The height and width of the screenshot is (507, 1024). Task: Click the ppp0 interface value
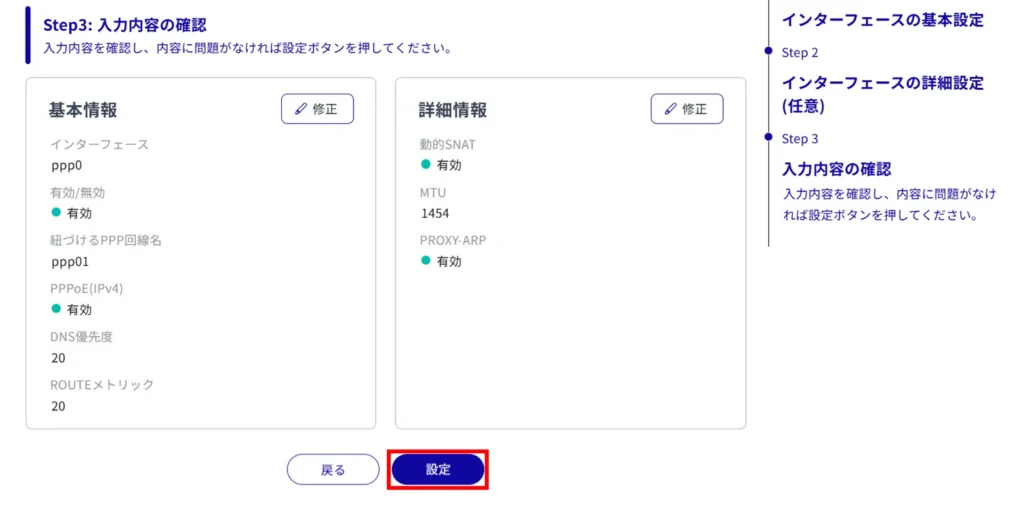(66, 165)
